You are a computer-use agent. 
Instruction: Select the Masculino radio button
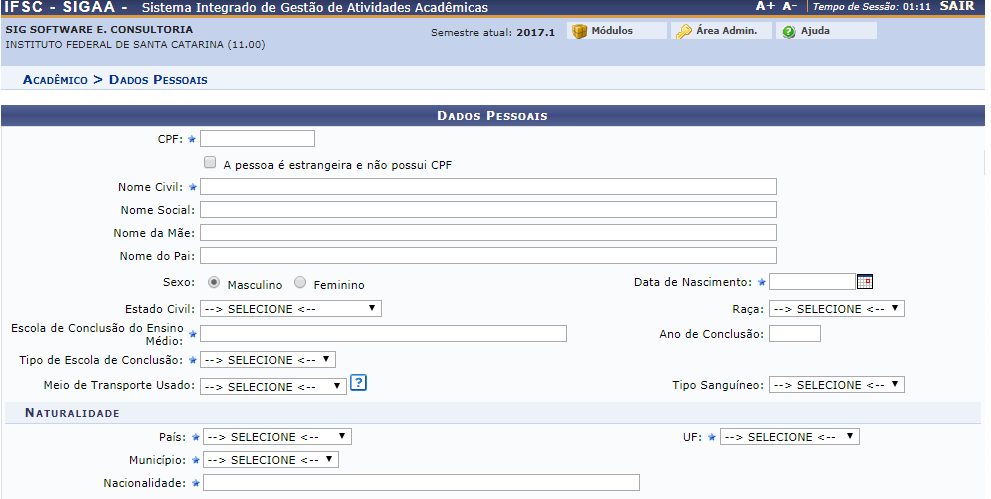click(214, 283)
